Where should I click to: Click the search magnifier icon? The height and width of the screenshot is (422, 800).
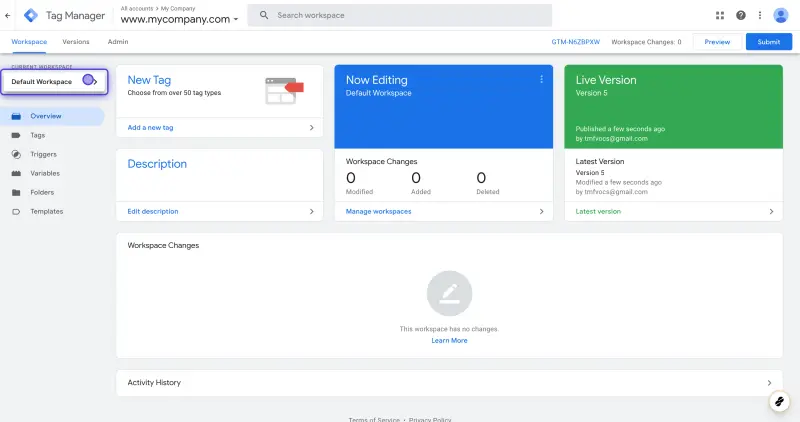tap(264, 15)
